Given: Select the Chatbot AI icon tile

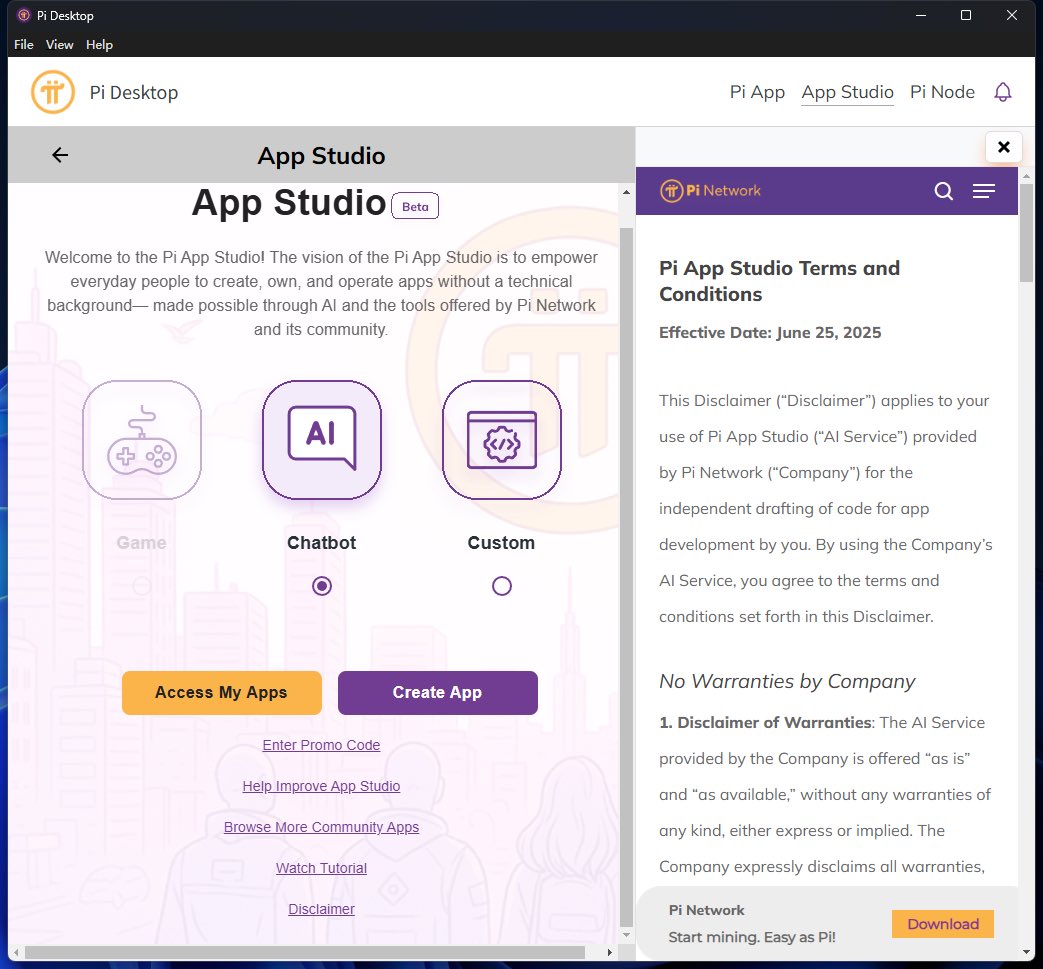Looking at the screenshot, I should [x=322, y=440].
